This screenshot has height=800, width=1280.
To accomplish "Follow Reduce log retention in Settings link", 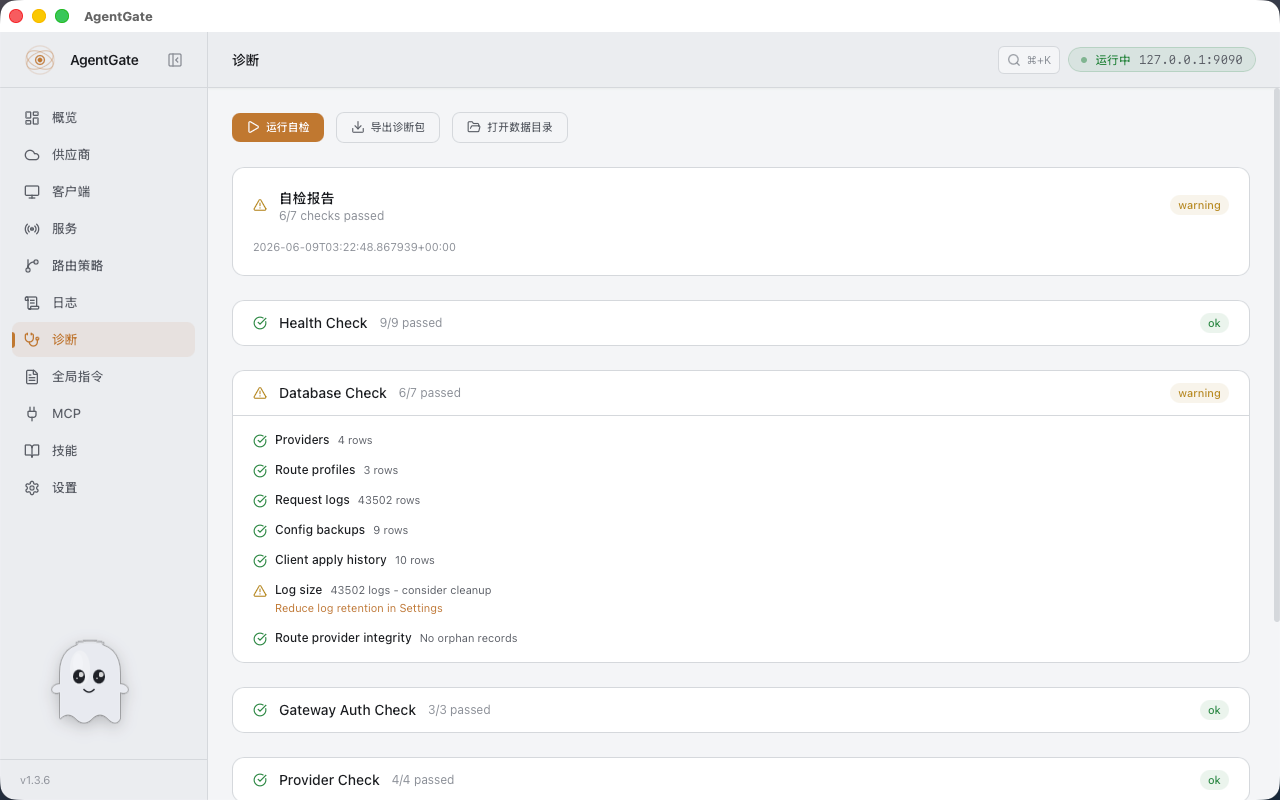I will (359, 608).
